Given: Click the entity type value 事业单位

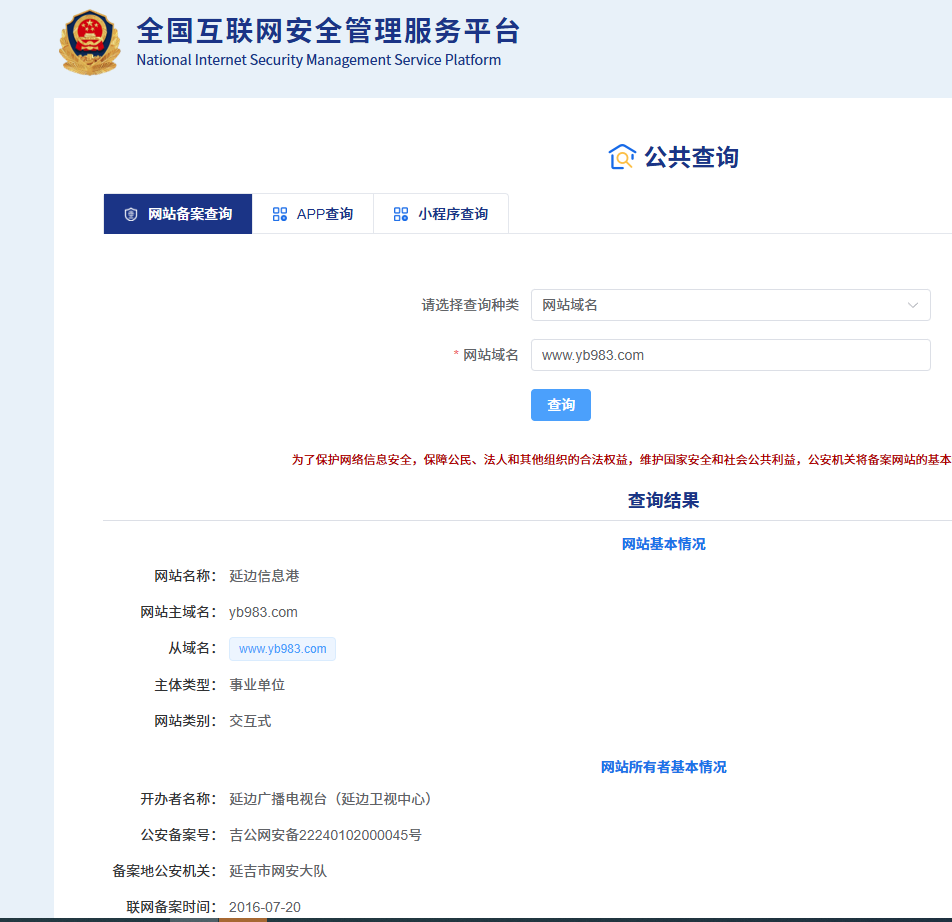Looking at the screenshot, I should pyautogui.click(x=257, y=685).
